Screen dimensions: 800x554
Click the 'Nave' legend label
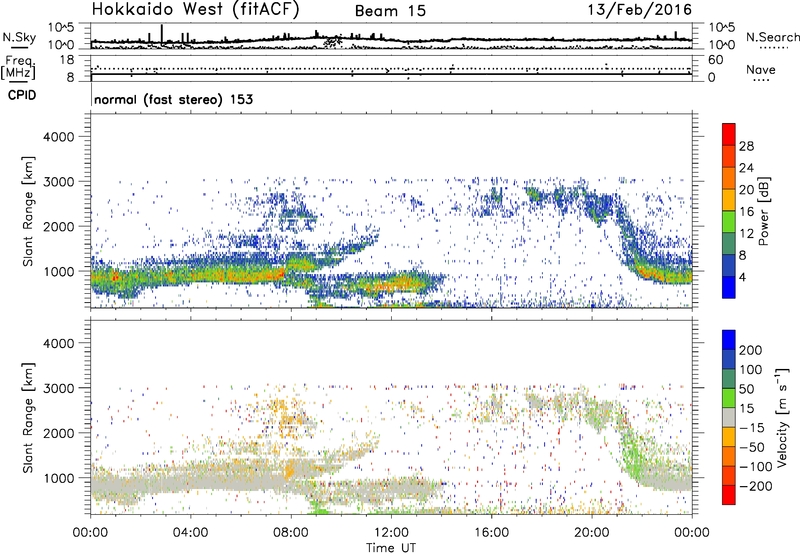(760, 70)
